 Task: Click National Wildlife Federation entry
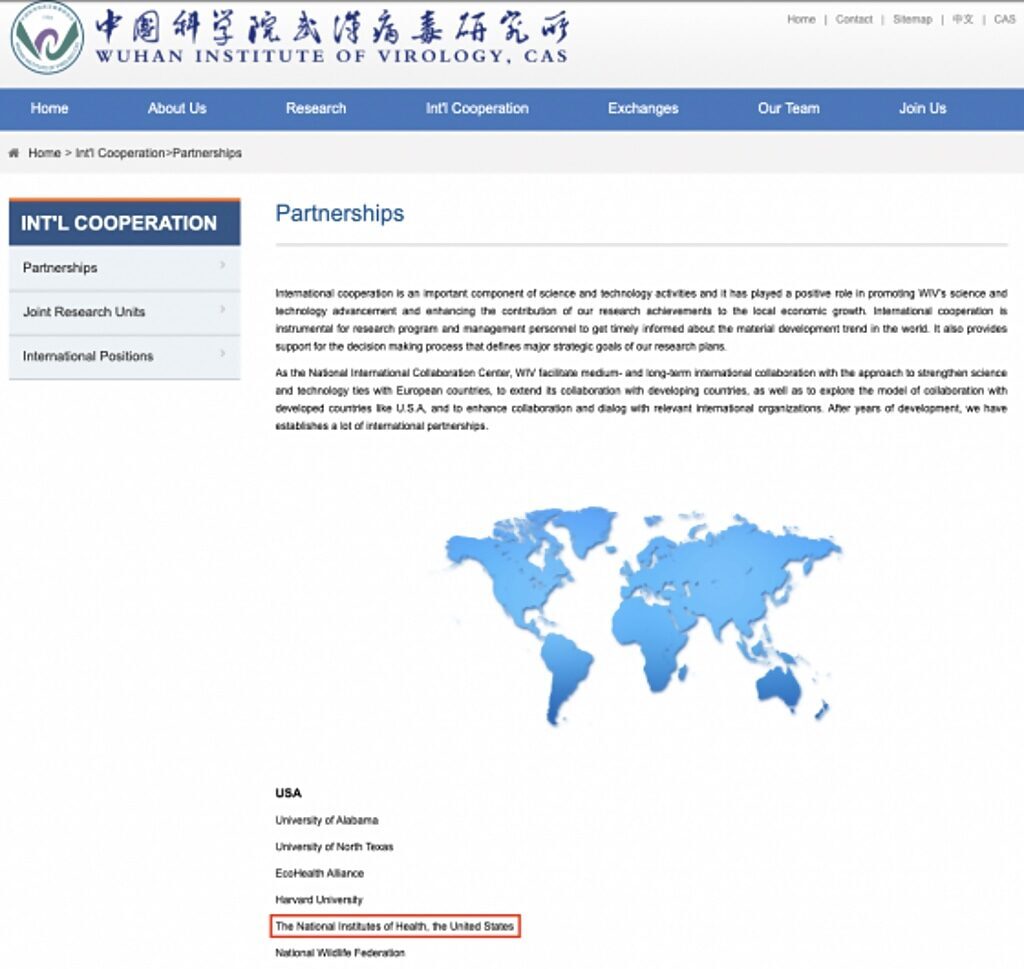tap(340, 953)
